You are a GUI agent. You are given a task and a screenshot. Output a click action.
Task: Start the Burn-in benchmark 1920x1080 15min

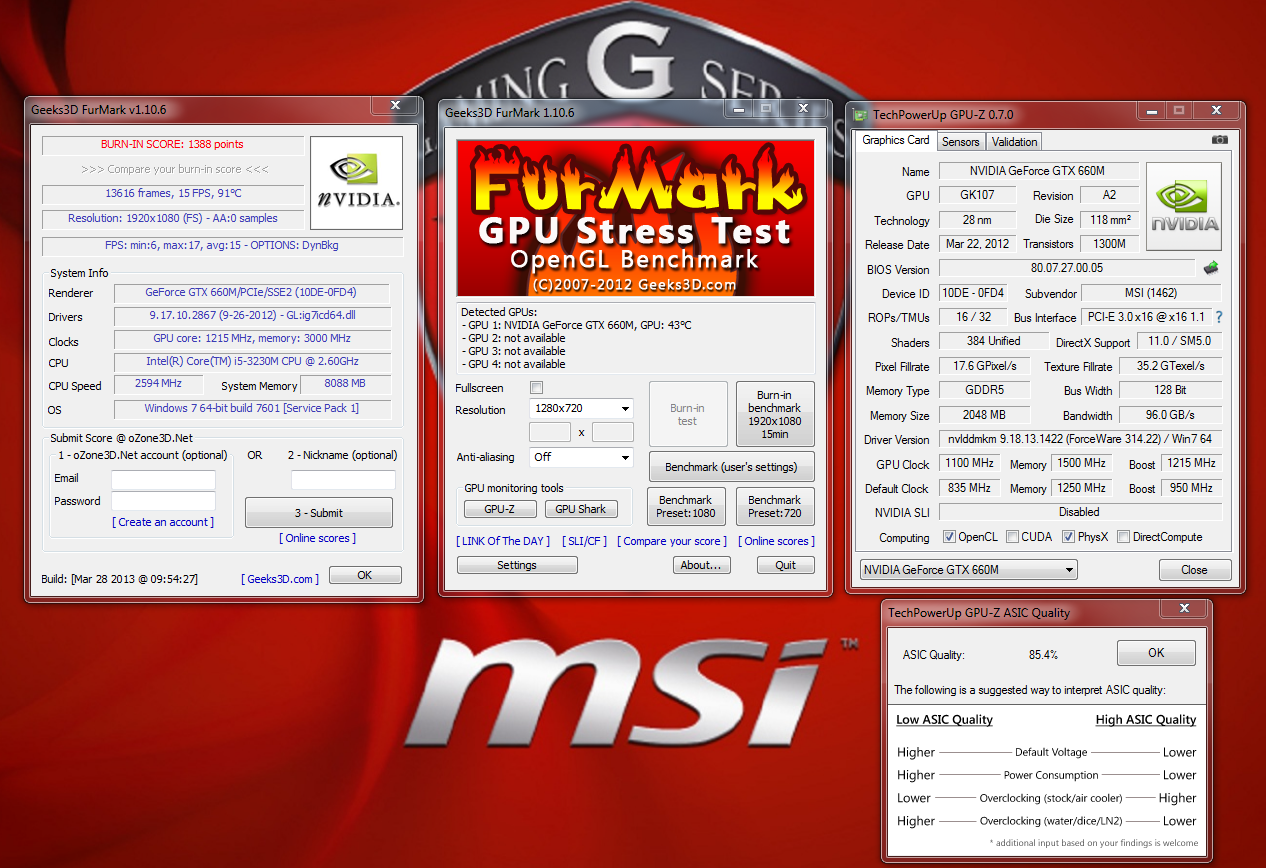pos(775,414)
